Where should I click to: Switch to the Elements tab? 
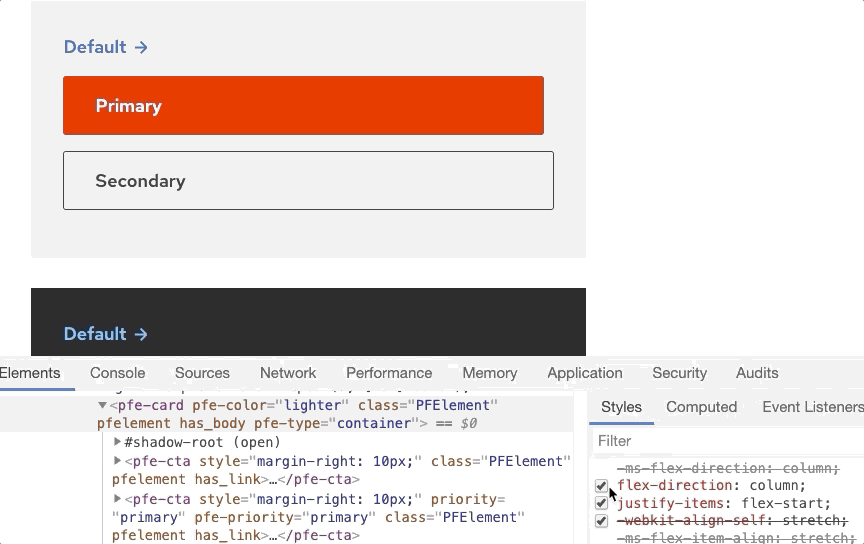(30, 373)
